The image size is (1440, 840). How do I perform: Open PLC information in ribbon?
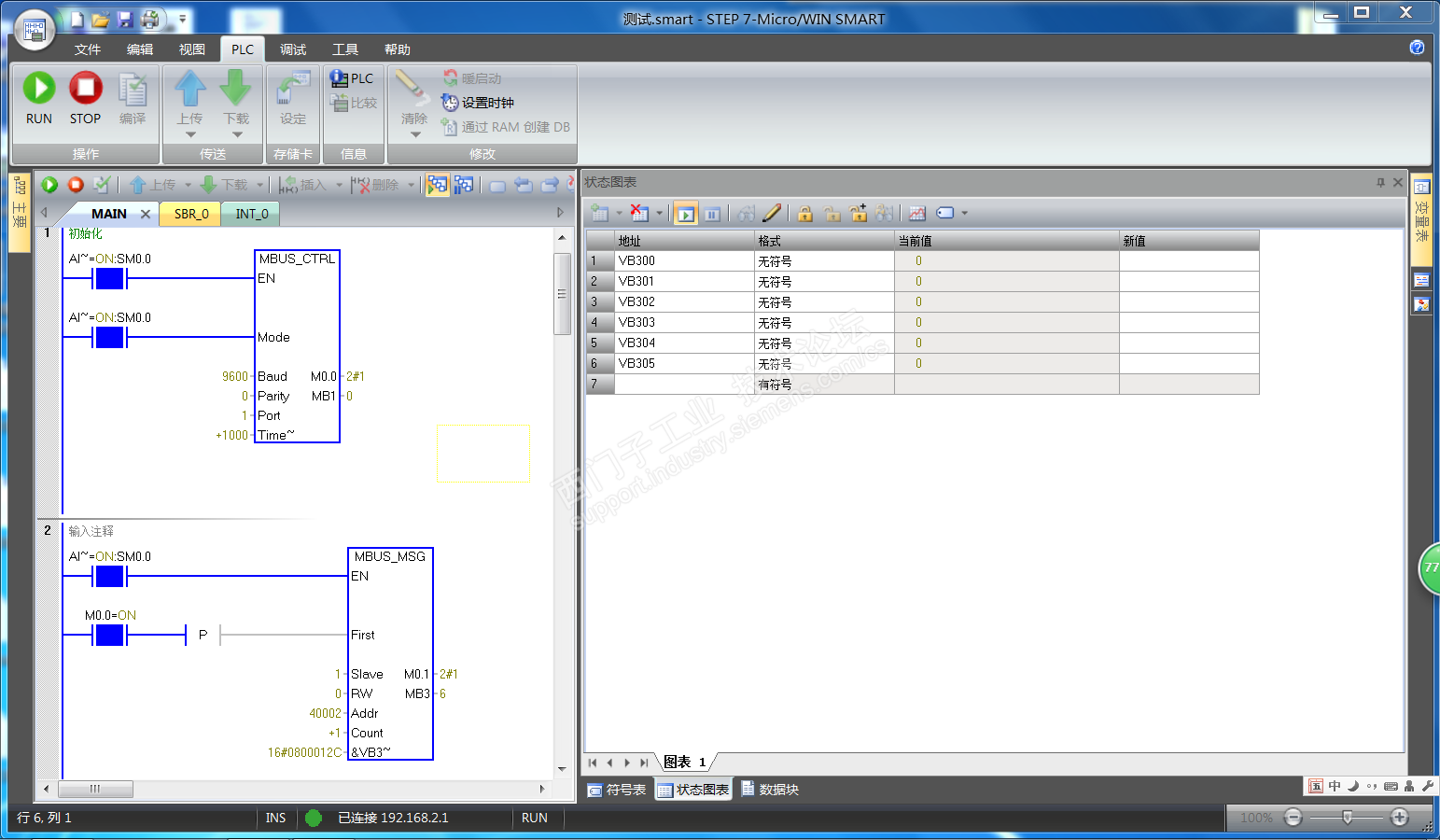[352, 78]
